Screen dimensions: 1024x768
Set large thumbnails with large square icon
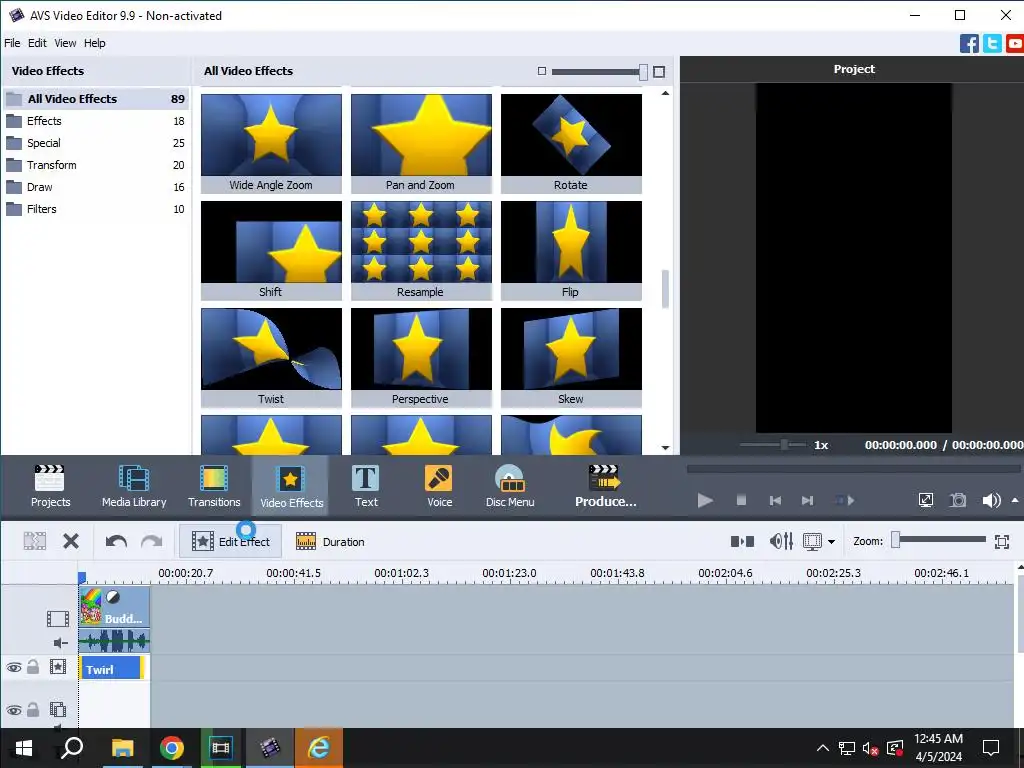click(x=659, y=71)
